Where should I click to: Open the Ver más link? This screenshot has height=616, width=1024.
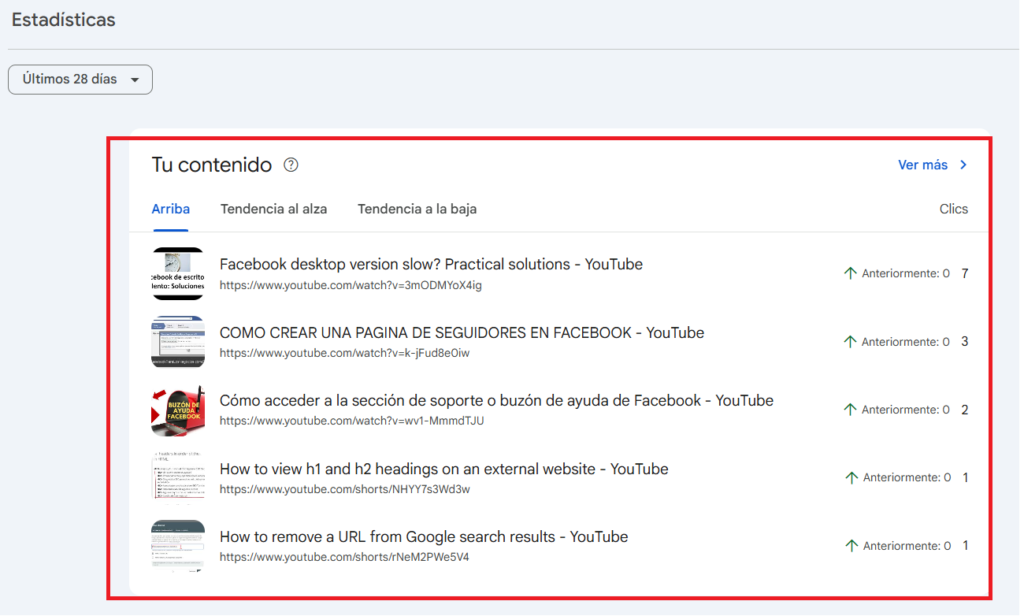[922, 165]
